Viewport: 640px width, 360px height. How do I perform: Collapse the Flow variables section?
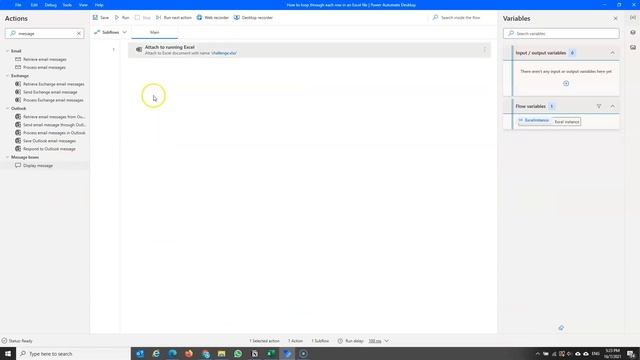[612, 106]
